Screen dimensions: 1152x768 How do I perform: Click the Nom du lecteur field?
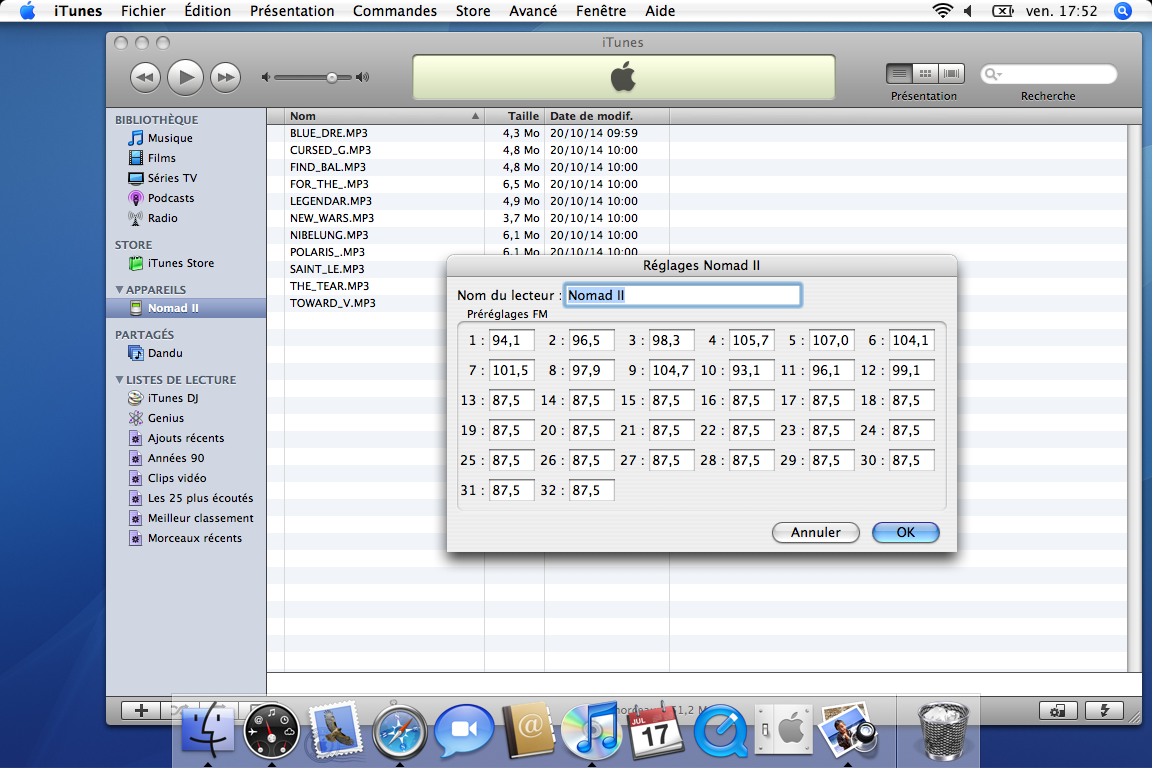(683, 295)
